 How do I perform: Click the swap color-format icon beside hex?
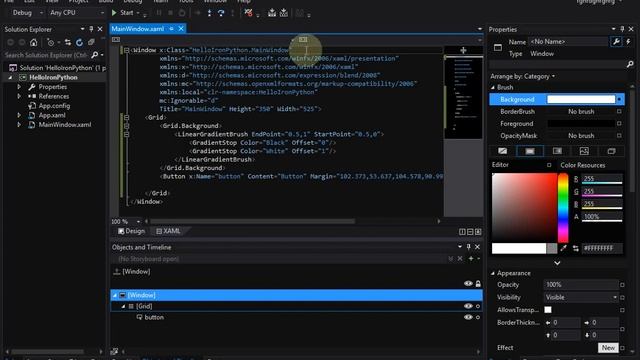click(x=576, y=248)
